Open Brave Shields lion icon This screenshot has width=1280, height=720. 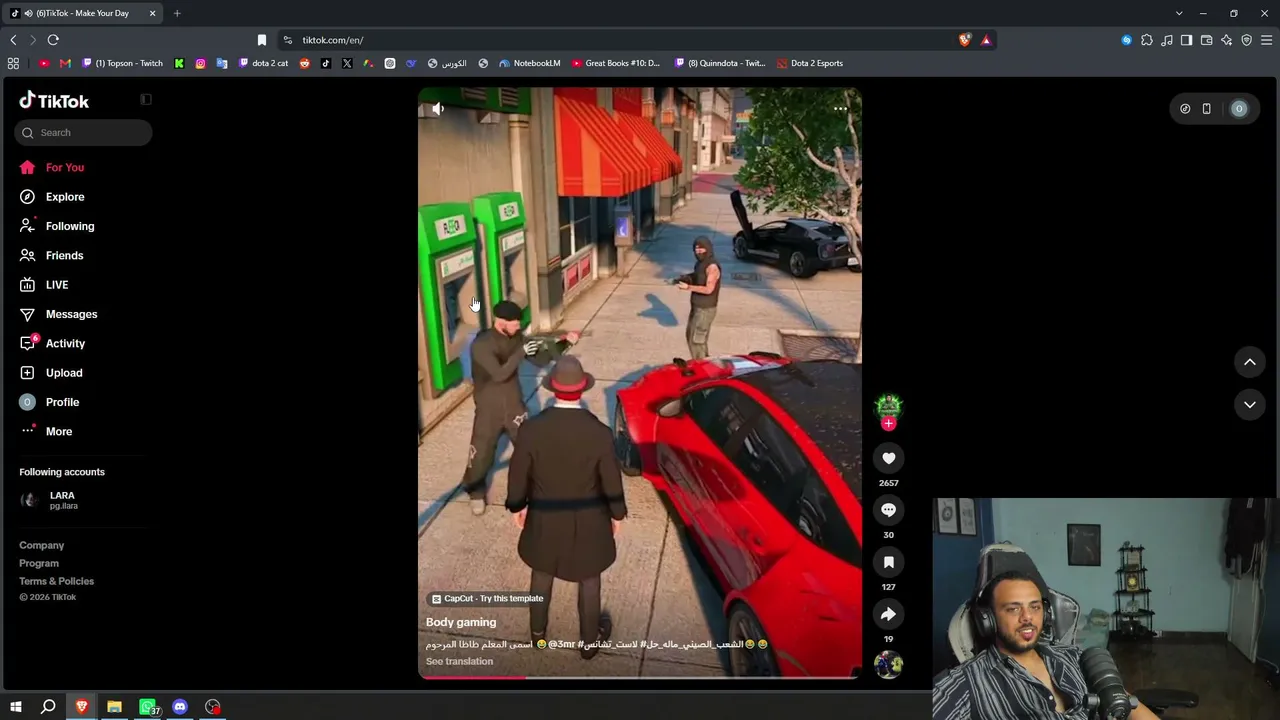[964, 40]
